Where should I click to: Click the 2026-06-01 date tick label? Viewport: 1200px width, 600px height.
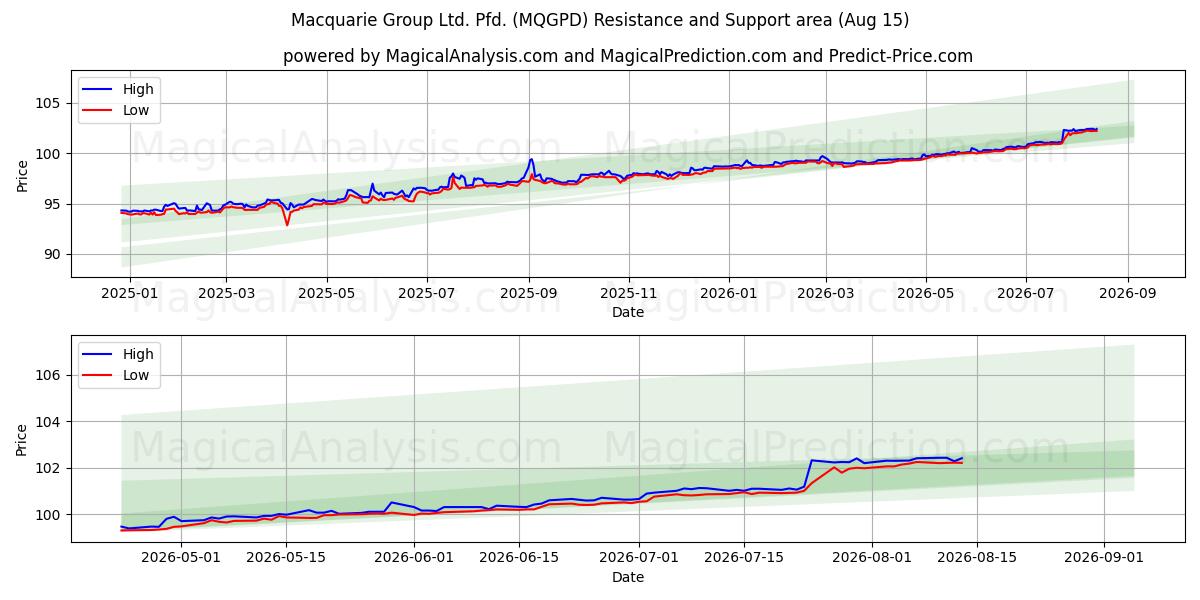click(412, 558)
